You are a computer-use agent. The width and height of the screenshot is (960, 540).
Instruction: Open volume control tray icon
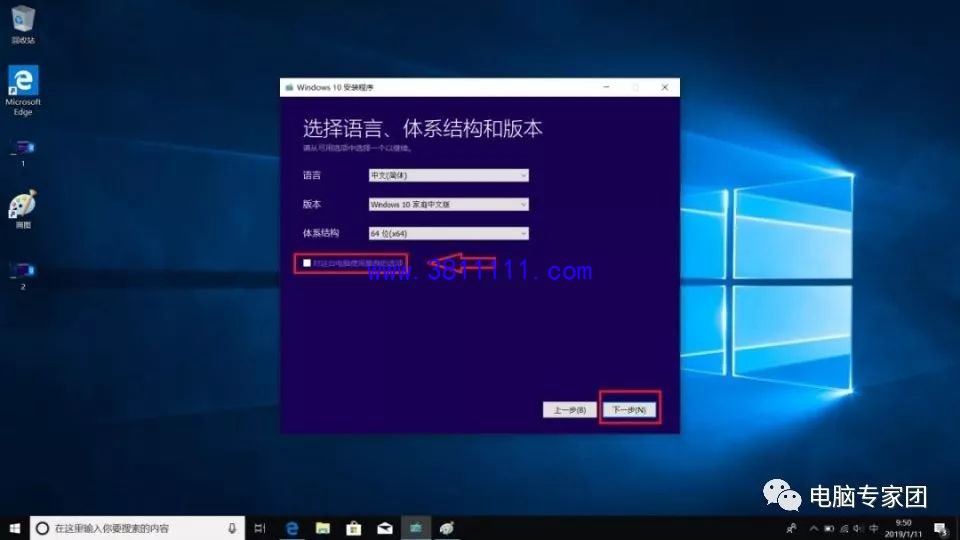(858, 528)
